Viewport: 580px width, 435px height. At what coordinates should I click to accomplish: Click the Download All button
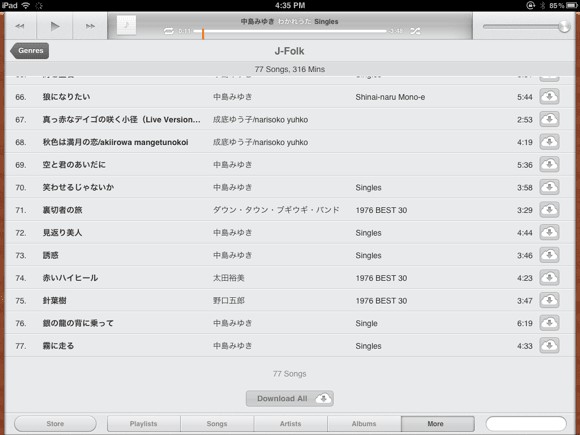pyautogui.click(x=290, y=398)
